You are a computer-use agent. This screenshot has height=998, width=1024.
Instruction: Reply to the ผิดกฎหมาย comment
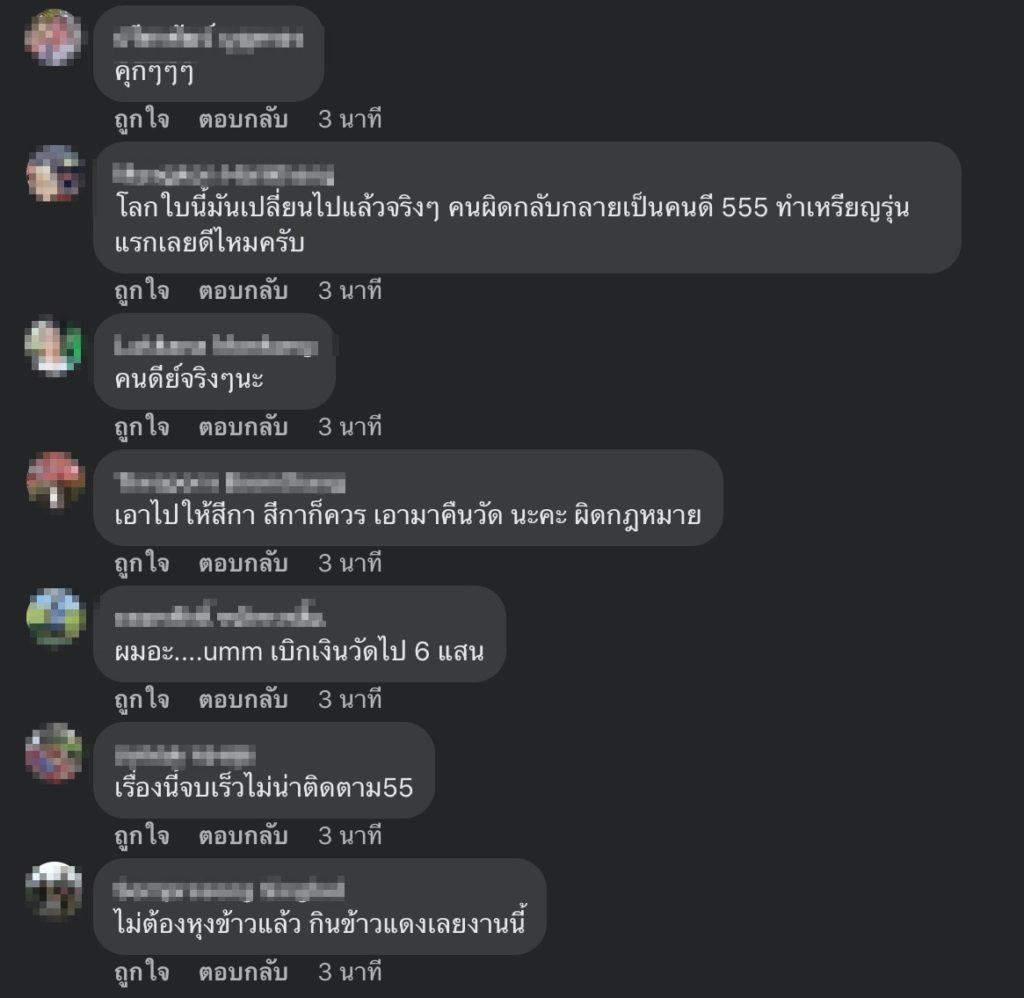[x=243, y=564]
